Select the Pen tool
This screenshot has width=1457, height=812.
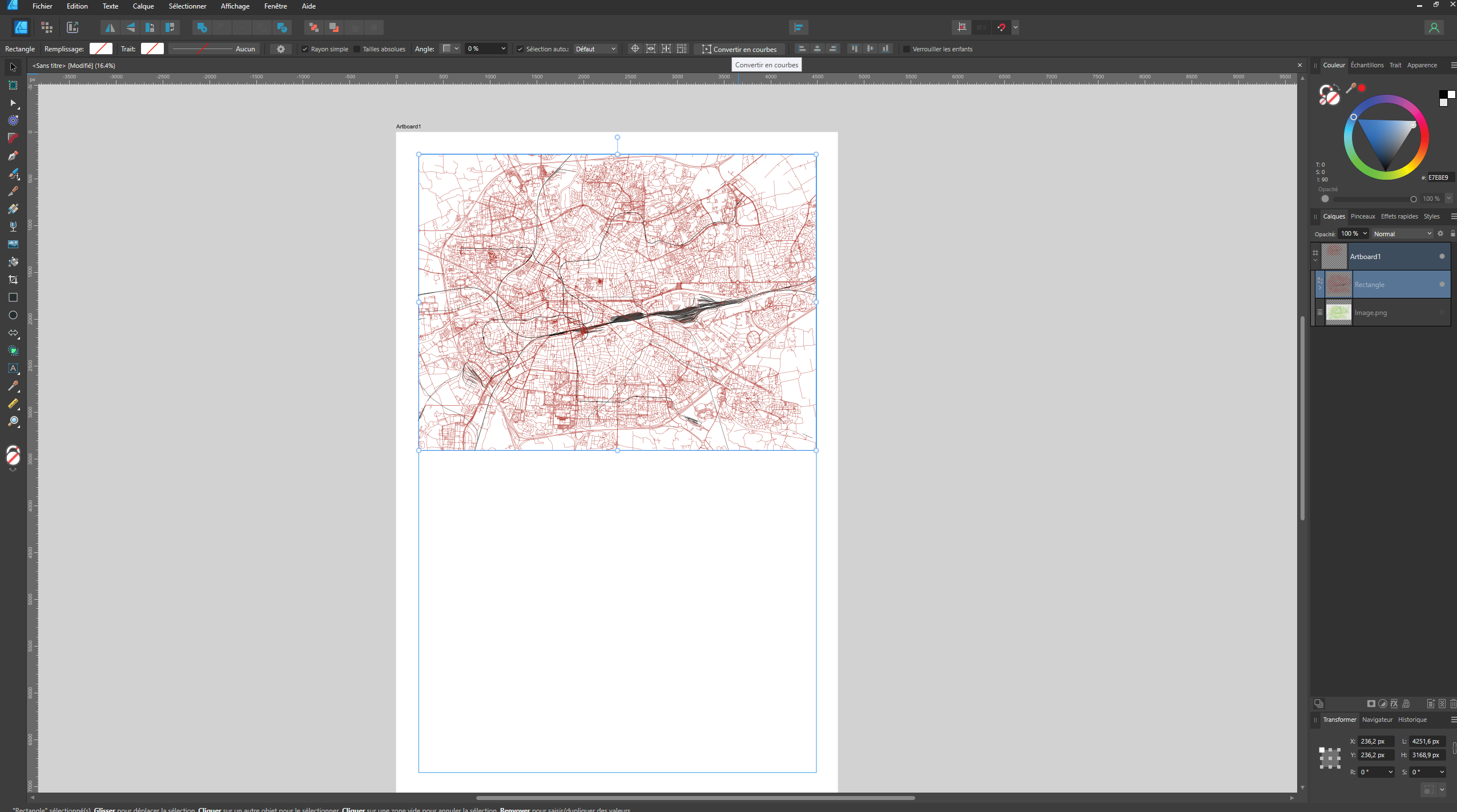pyautogui.click(x=13, y=156)
